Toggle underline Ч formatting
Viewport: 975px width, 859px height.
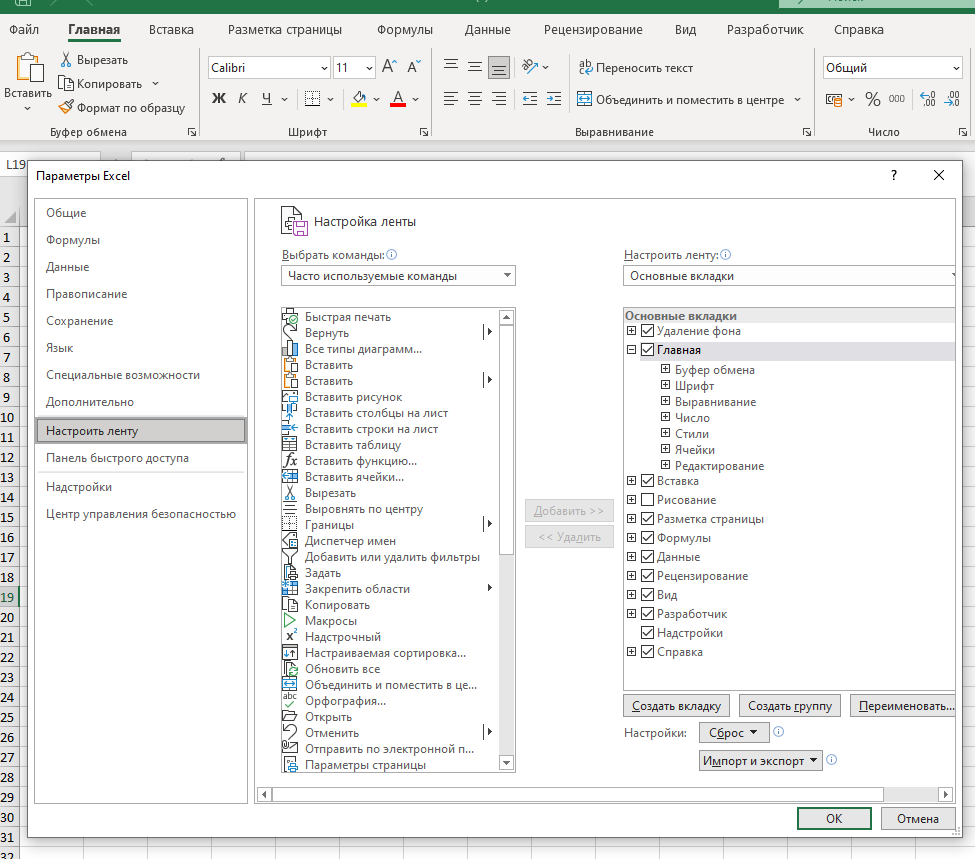267,98
